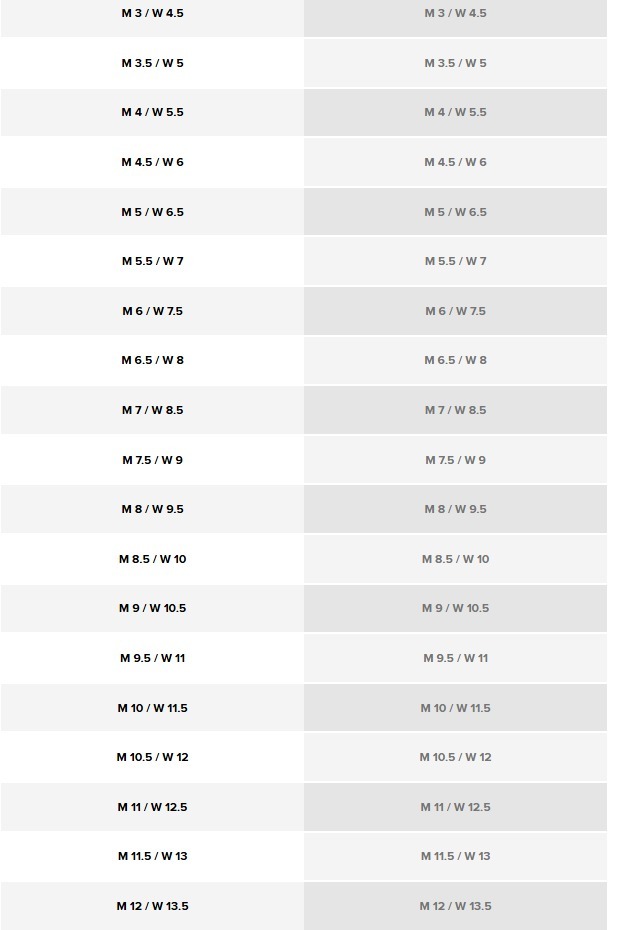Choose the bold black M 6 / W 7.5 cell
The height and width of the screenshot is (930, 643).
tap(152, 311)
